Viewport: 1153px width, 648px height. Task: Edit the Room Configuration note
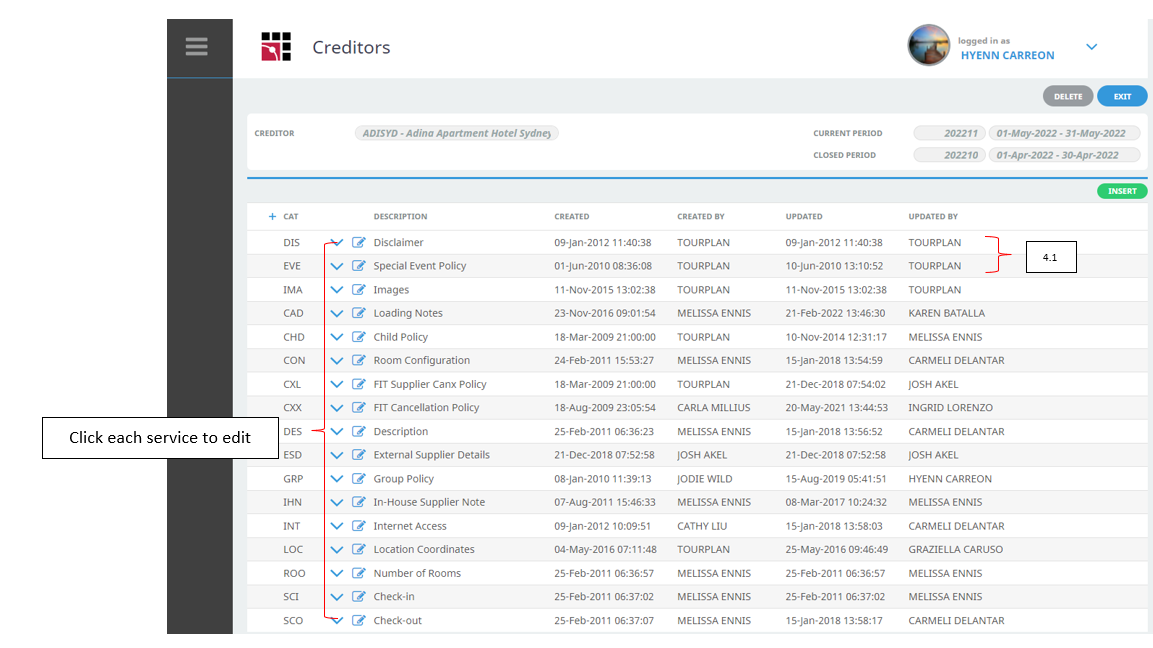359,360
